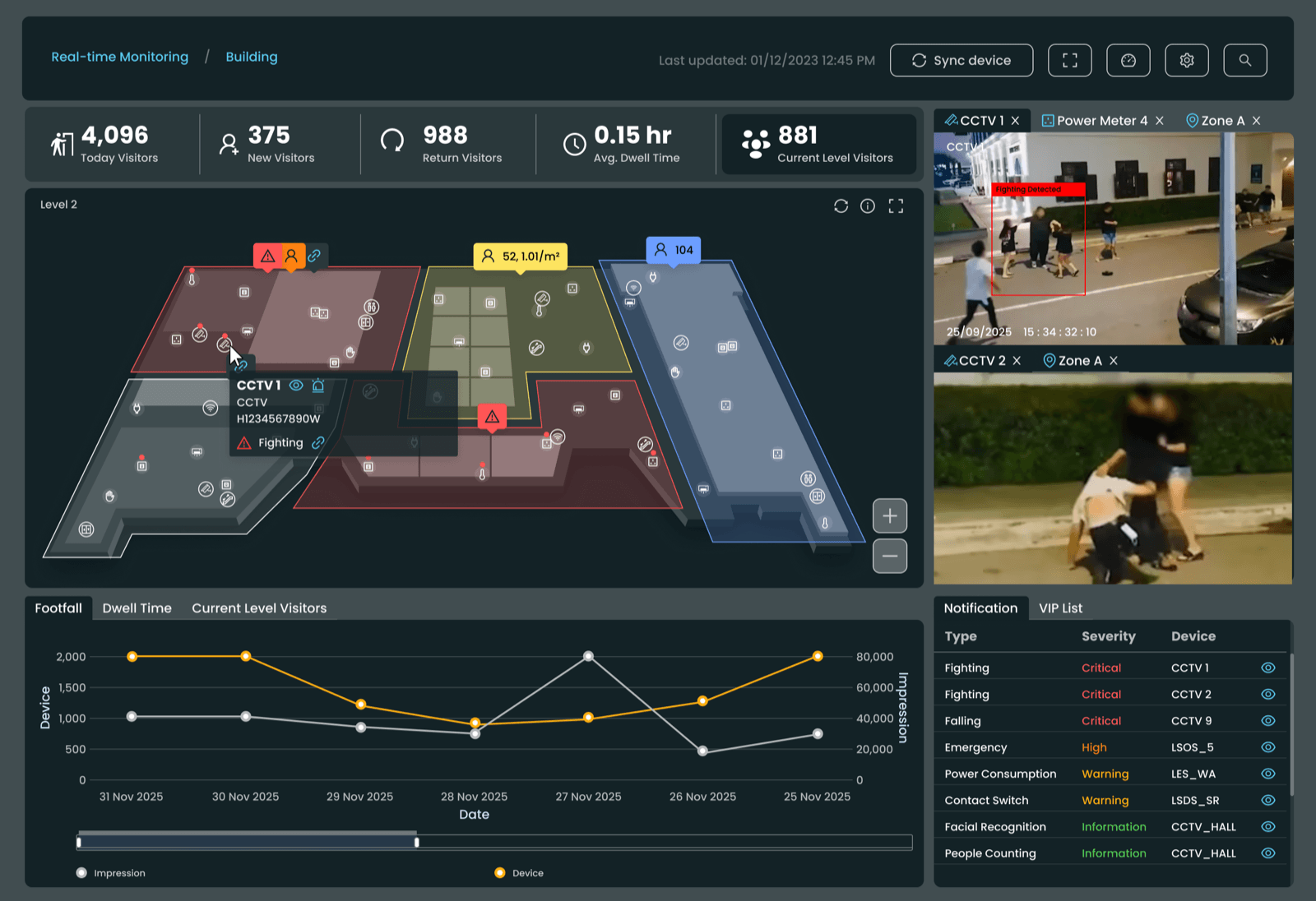The width and height of the screenshot is (1316, 901).
Task: Click the central red alert triangle marker
Action: click(492, 417)
